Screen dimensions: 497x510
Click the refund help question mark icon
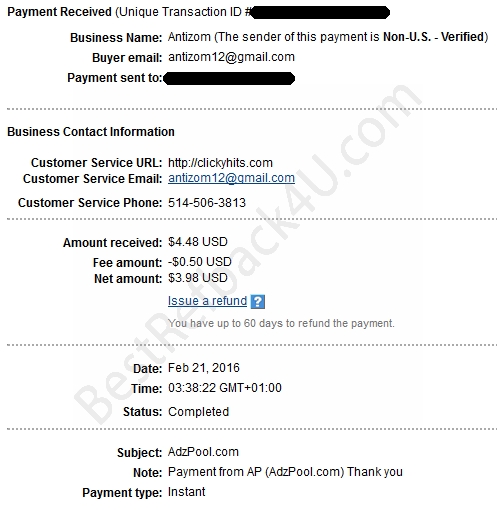coord(258,302)
